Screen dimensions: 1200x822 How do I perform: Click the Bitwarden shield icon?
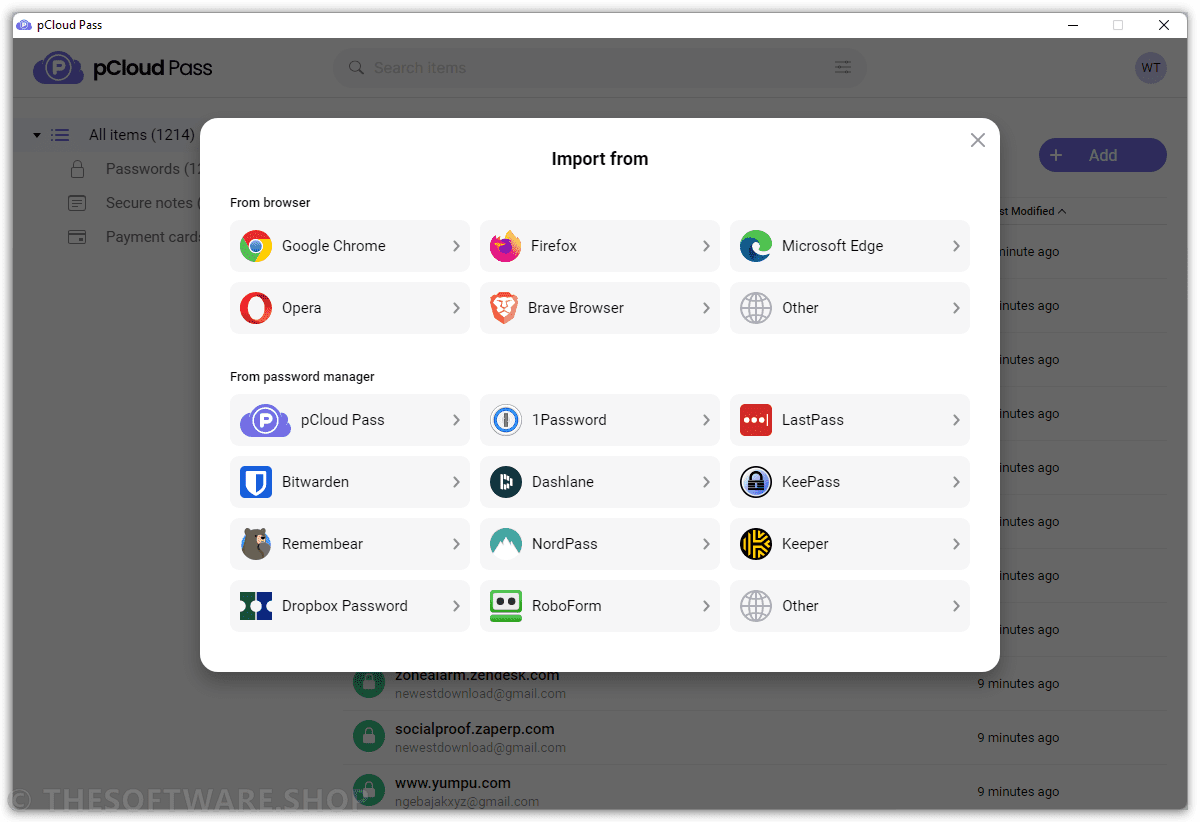click(256, 482)
